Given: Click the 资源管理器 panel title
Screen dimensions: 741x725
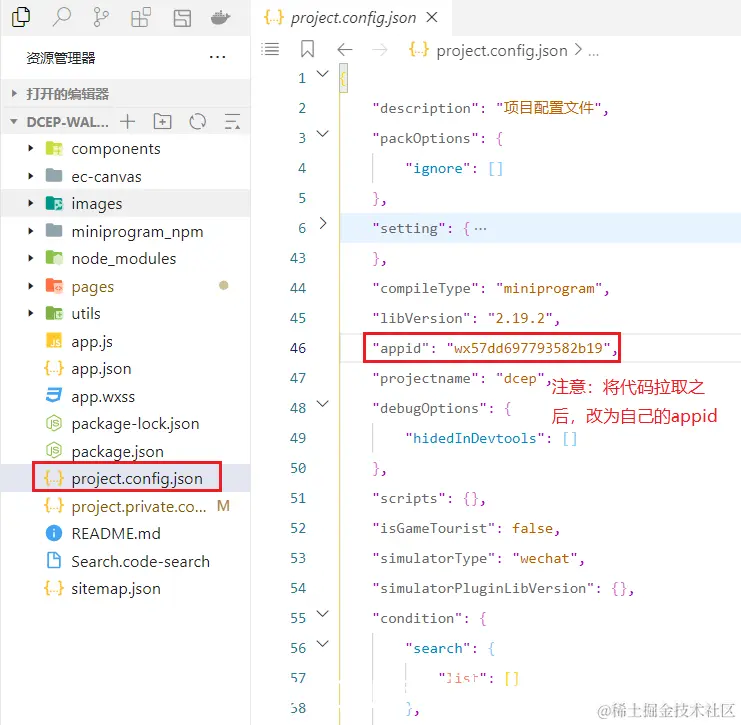Looking at the screenshot, I should click(60, 58).
